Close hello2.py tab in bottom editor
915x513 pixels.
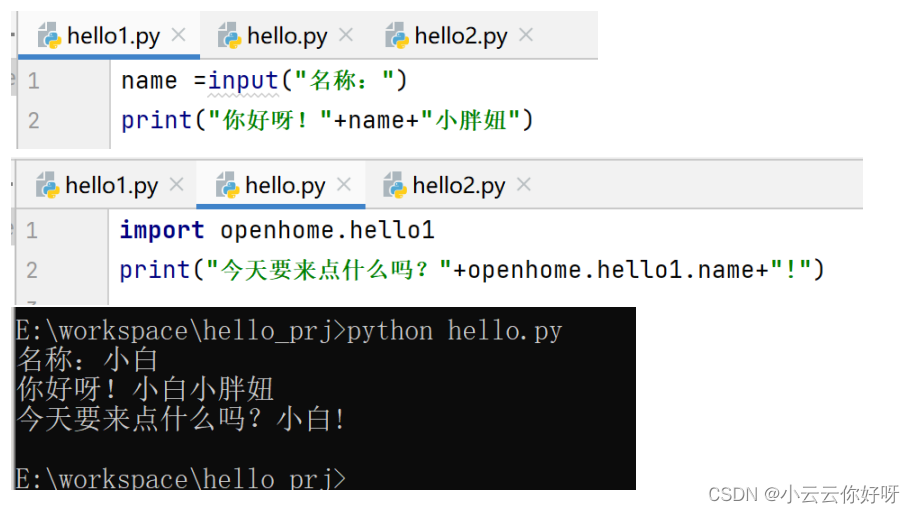tap(524, 185)
